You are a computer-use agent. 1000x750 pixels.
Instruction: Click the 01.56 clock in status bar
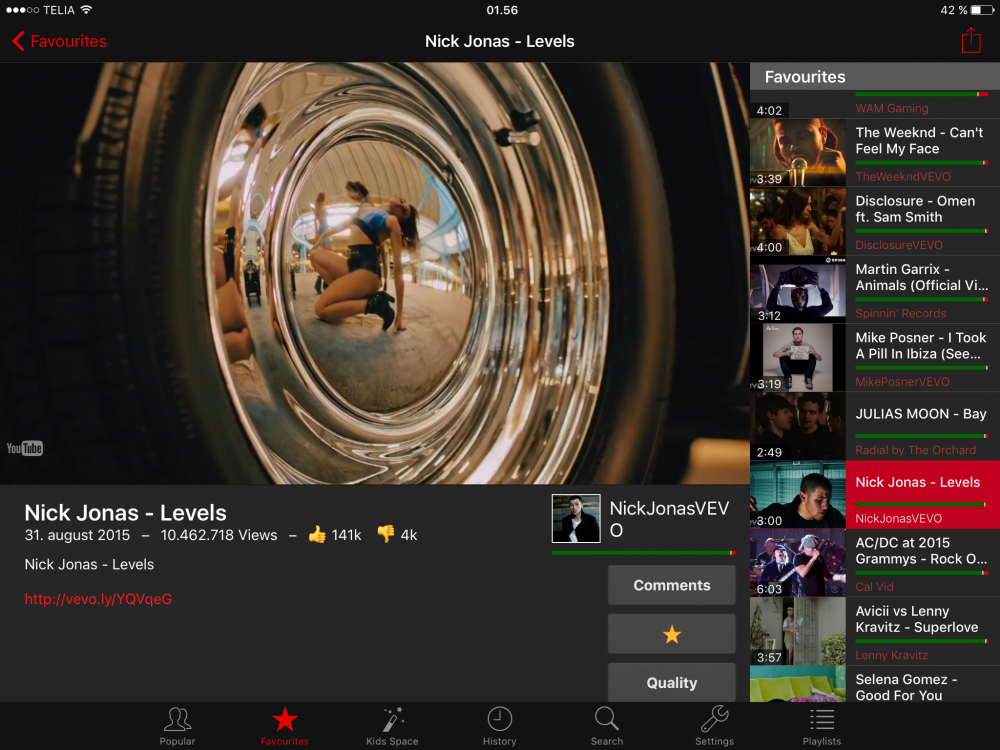pos(502,10)
